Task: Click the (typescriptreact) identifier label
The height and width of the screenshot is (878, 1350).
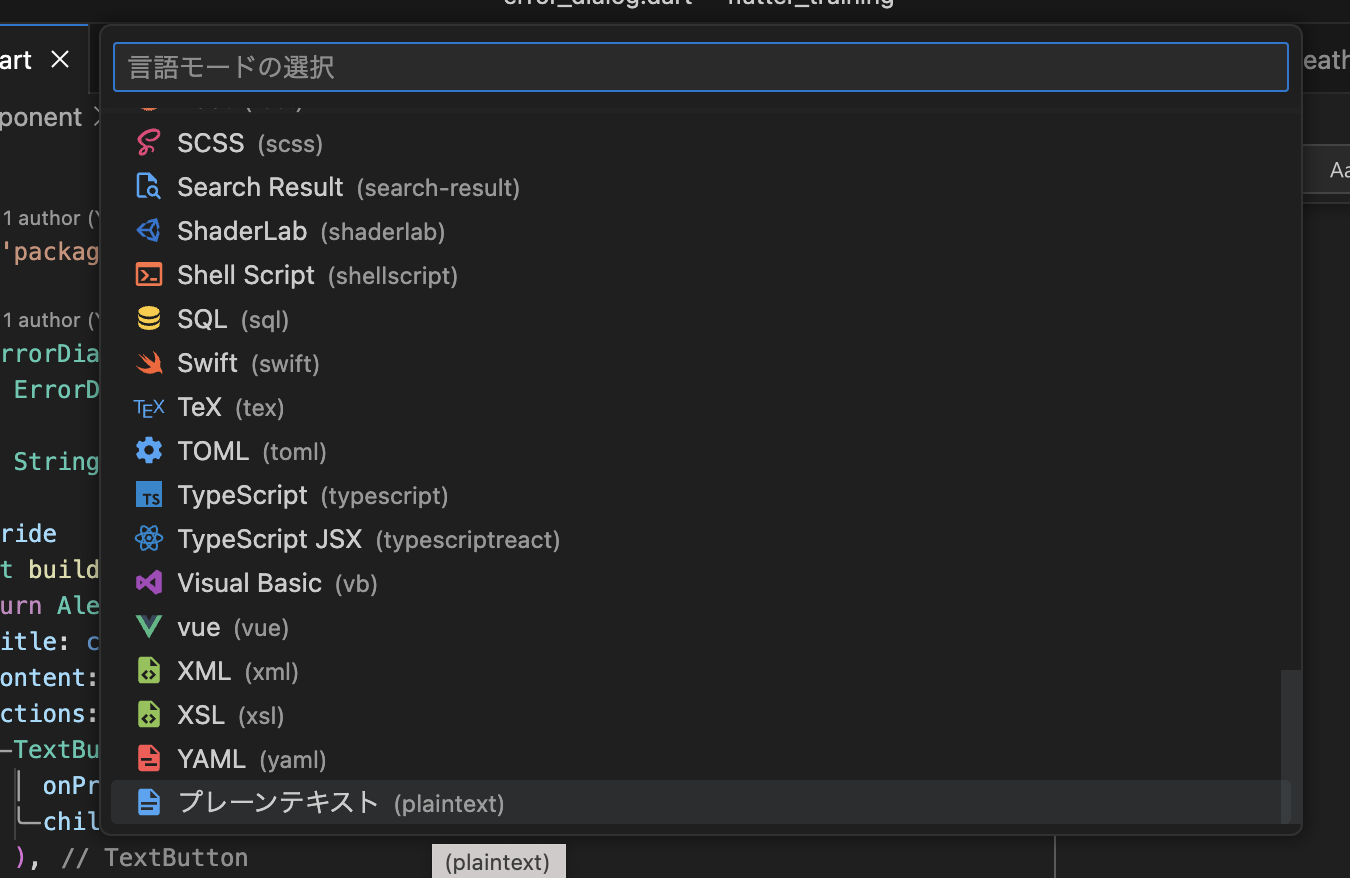Action: pyautogui.click(x=468, y=540)
